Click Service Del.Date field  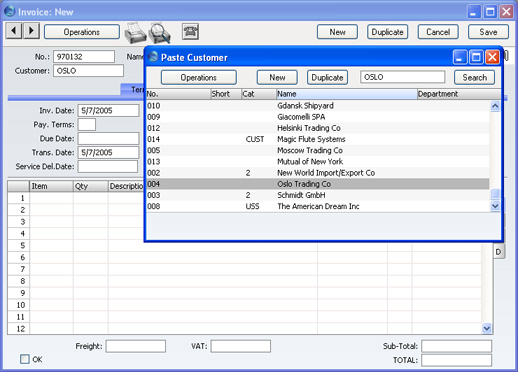(x=108, y=166)
